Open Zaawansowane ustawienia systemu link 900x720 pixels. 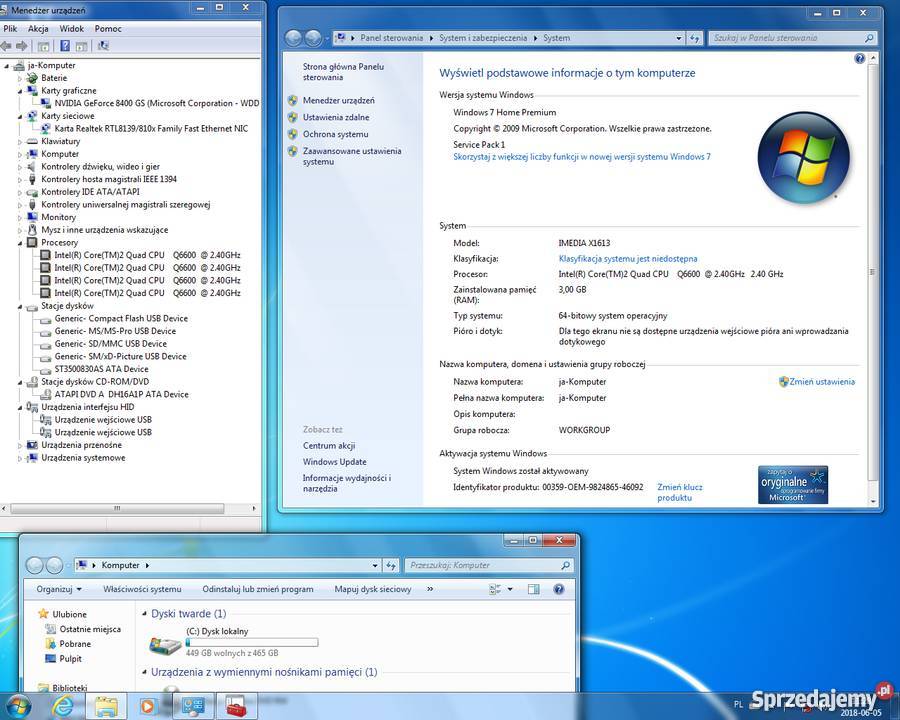point(351,156)
